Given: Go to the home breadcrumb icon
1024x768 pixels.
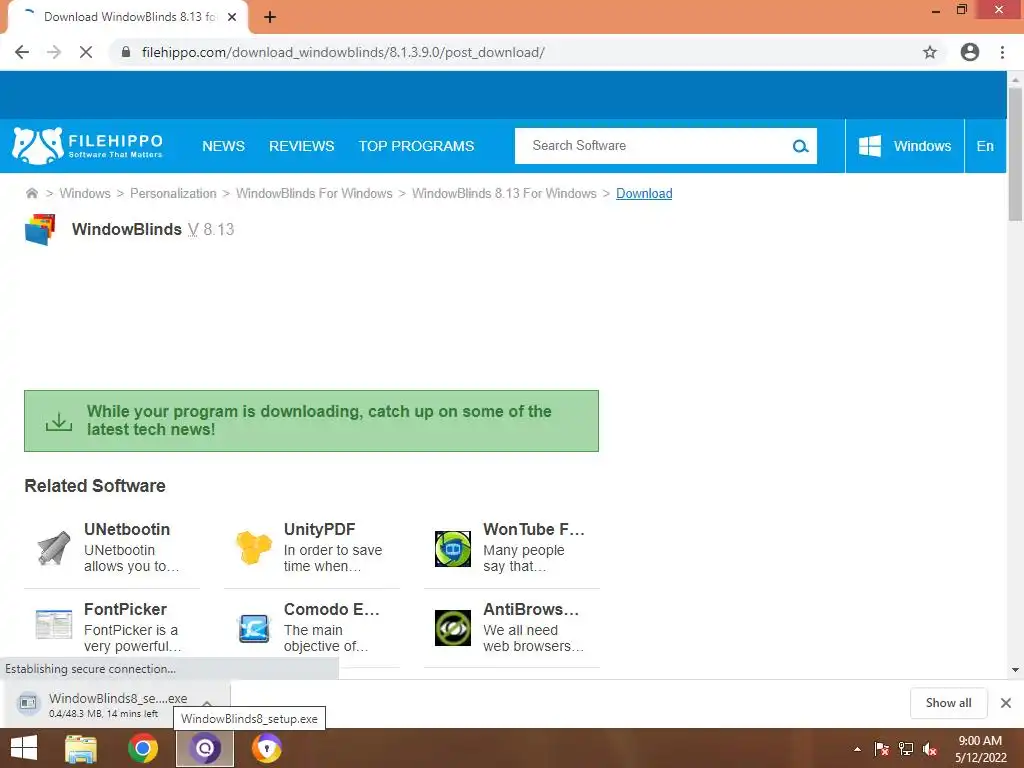Looking at the screenshot, I should coord(31,193).
